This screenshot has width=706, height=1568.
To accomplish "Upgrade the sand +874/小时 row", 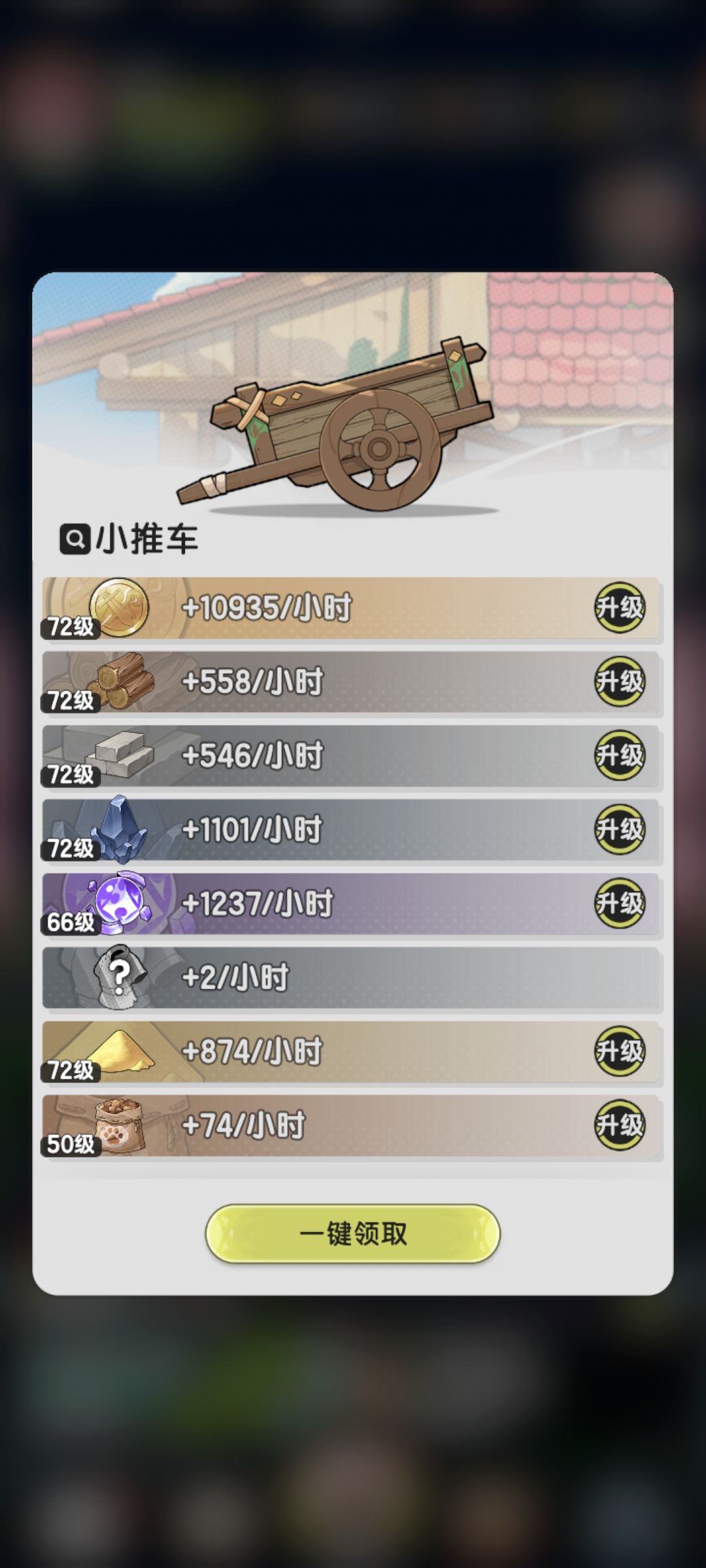I will coord(619,1051).
